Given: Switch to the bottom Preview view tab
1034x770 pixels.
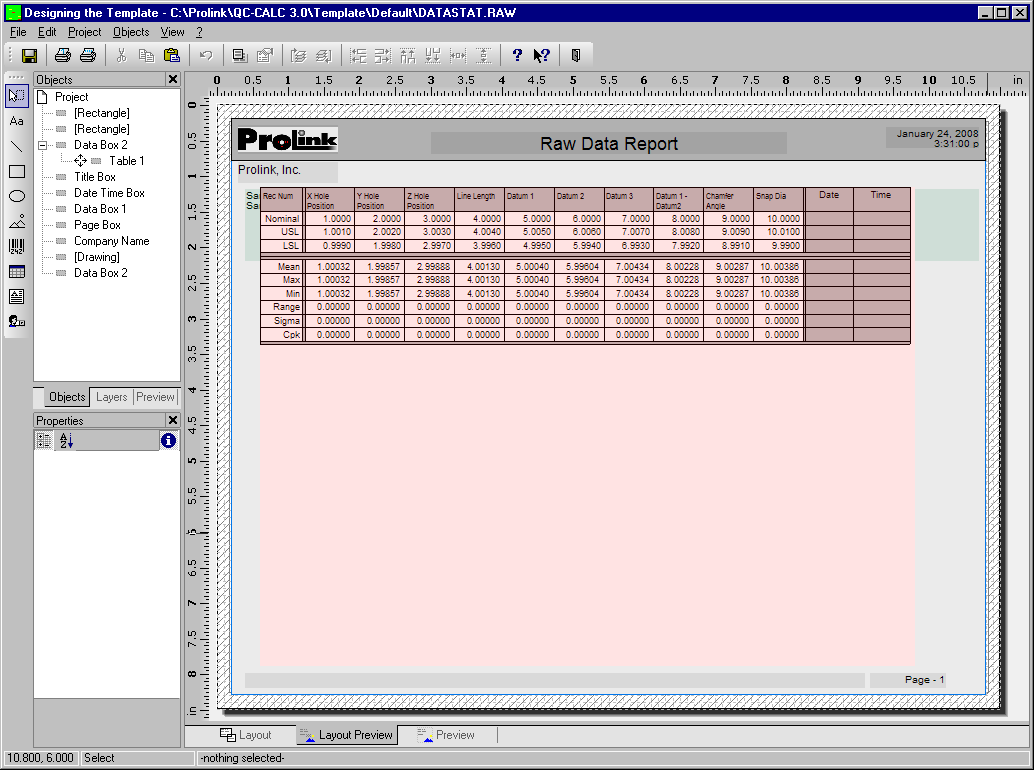Looking at the screenshot, I should click(x=446, y=735).
